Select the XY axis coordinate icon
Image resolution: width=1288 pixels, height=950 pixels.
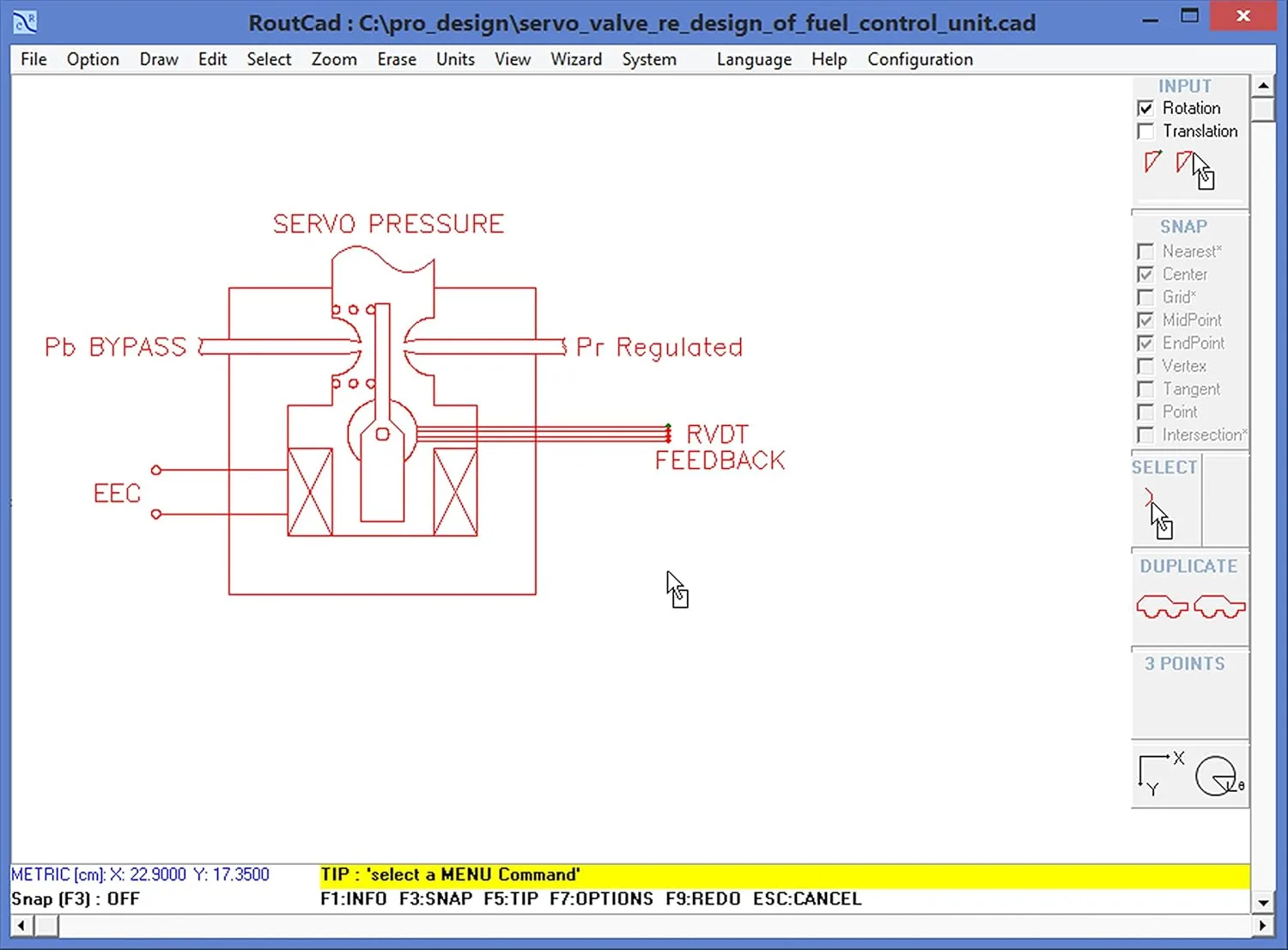[x=1157, y=771]
